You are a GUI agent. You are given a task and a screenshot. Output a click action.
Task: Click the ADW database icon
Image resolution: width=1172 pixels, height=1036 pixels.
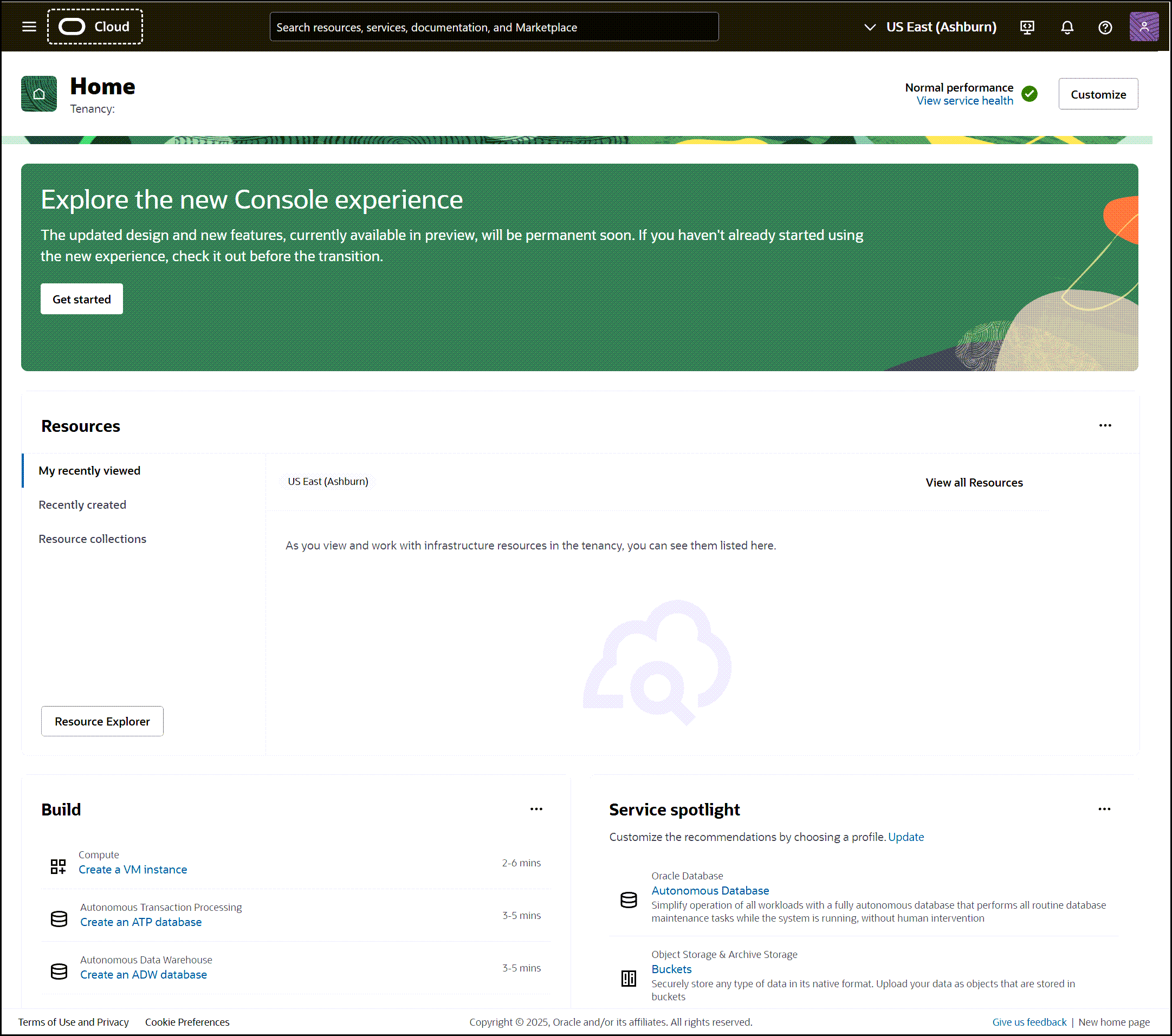pyautogui.click(x=59, y=971)
